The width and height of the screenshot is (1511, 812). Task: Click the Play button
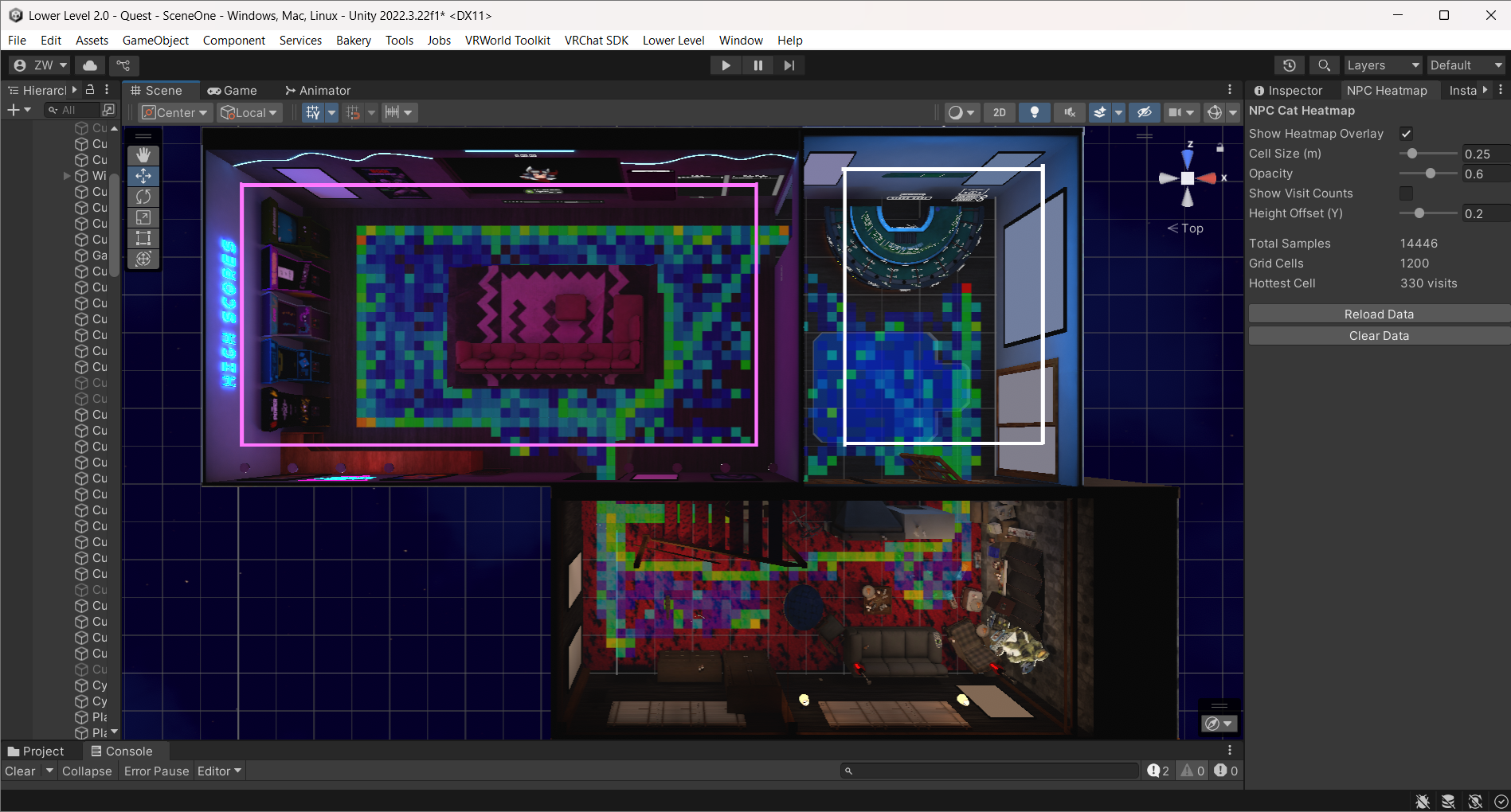pyautogui.click(x=726, y=65)
